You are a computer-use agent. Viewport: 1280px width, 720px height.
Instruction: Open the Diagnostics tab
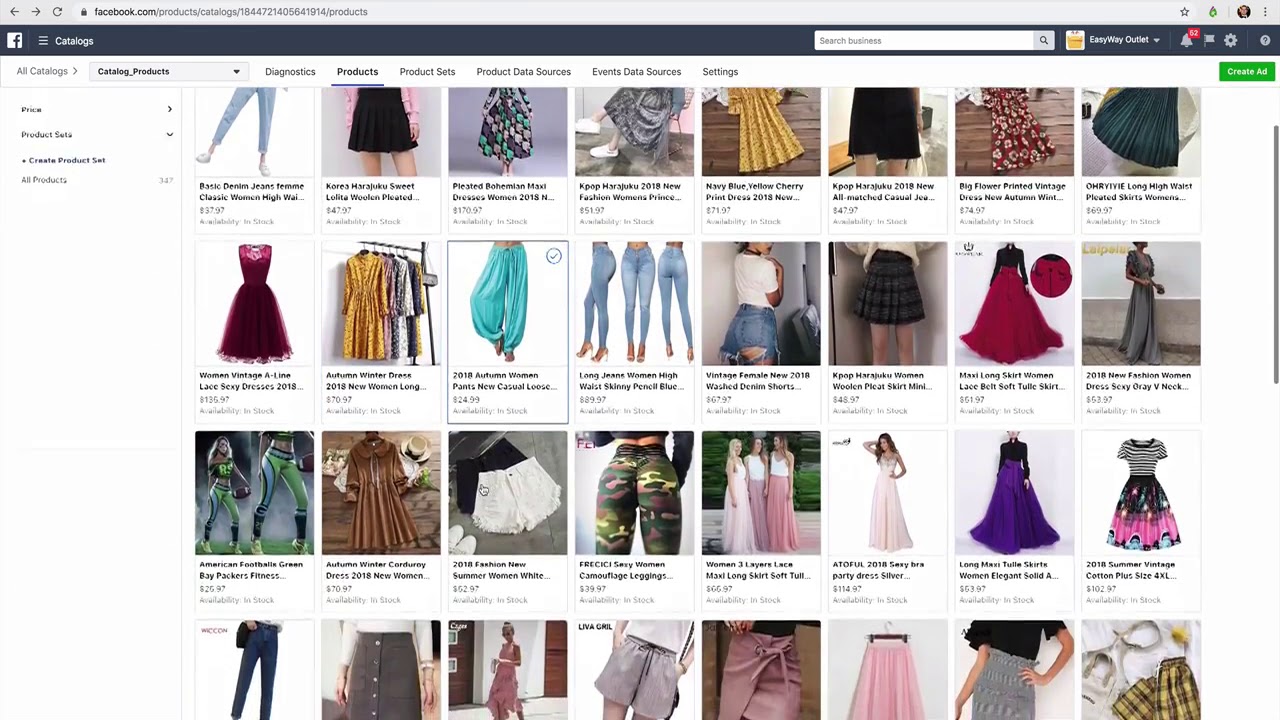(x=290, y=72)
